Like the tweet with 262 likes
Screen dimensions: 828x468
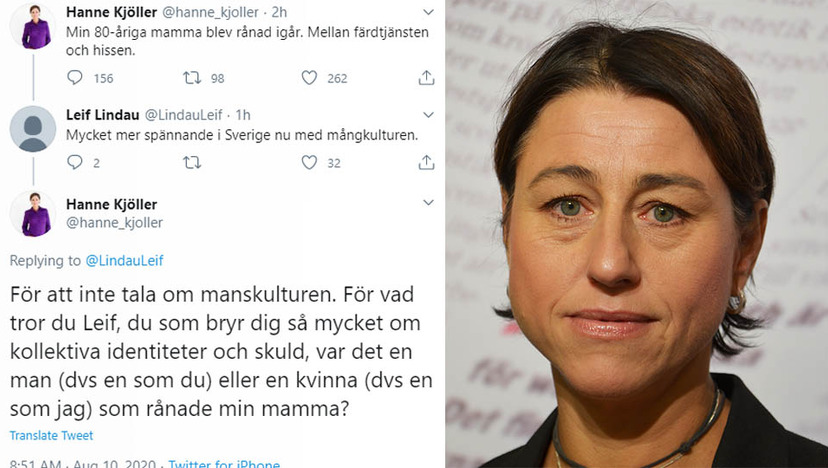tap(309, 78)
